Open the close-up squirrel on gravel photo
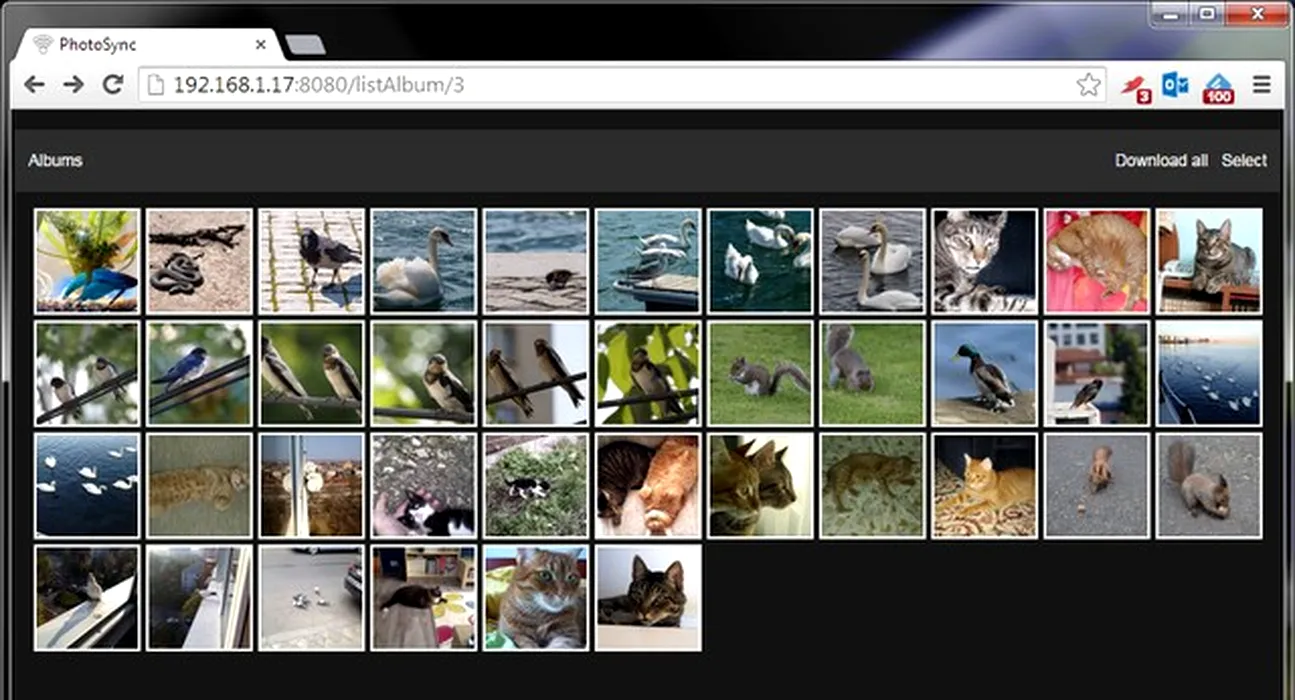 click(1209, 485)
